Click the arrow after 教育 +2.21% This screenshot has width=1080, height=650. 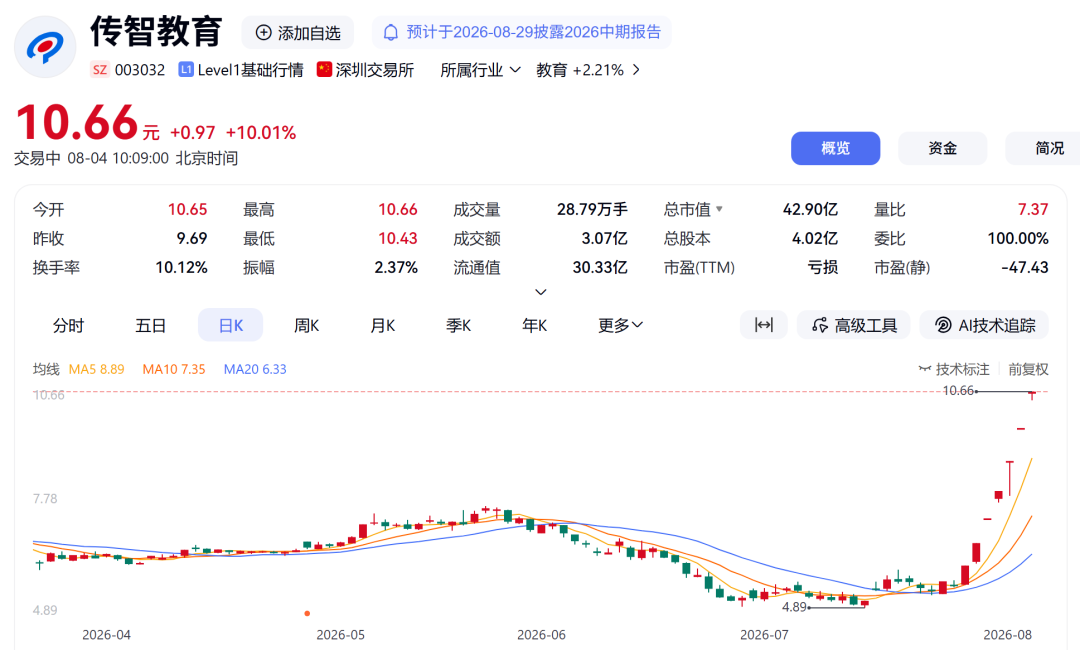point(636,70)
